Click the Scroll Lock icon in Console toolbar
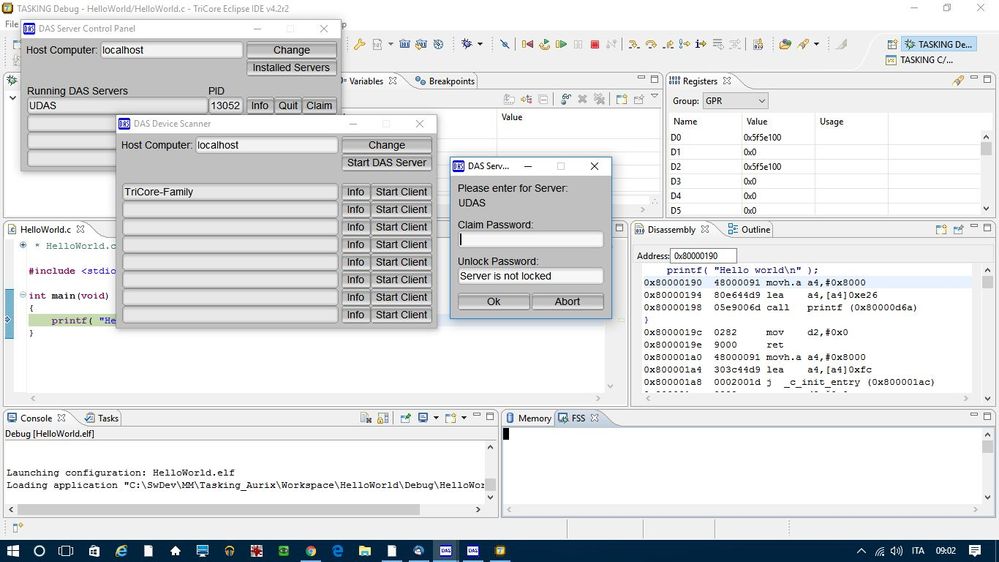The width and height of the screenshot is (999, 562). [383, 418]
